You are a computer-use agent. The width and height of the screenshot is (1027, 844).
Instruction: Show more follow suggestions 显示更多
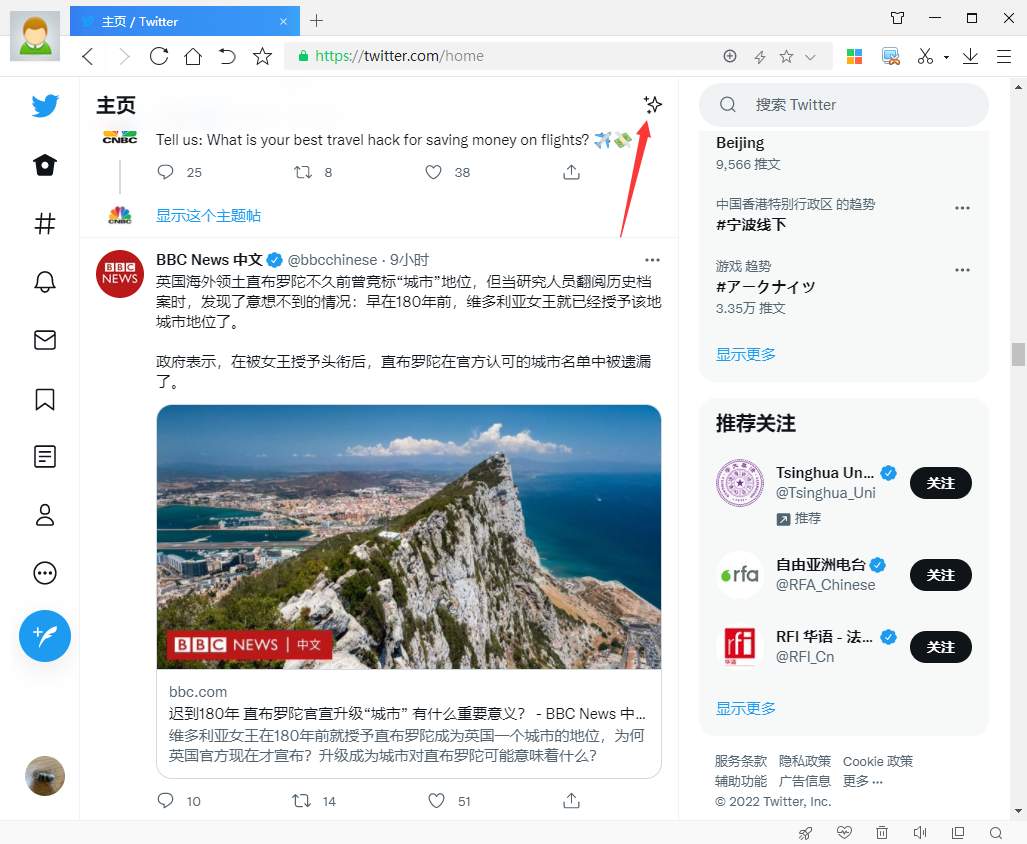pyautogui.click(x=745, y=708)
